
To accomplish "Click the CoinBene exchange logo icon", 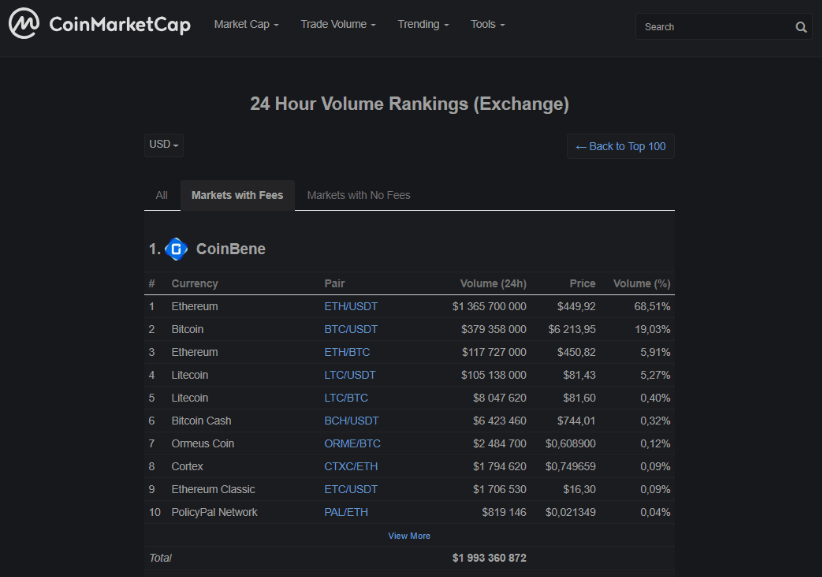I will 176,249.
